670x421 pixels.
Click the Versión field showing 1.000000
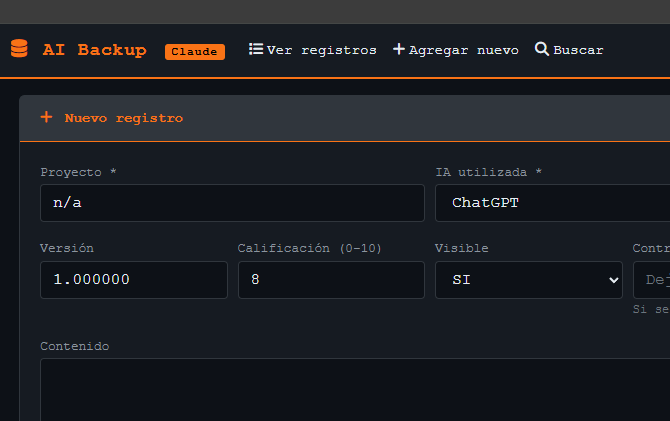(133, 280)
